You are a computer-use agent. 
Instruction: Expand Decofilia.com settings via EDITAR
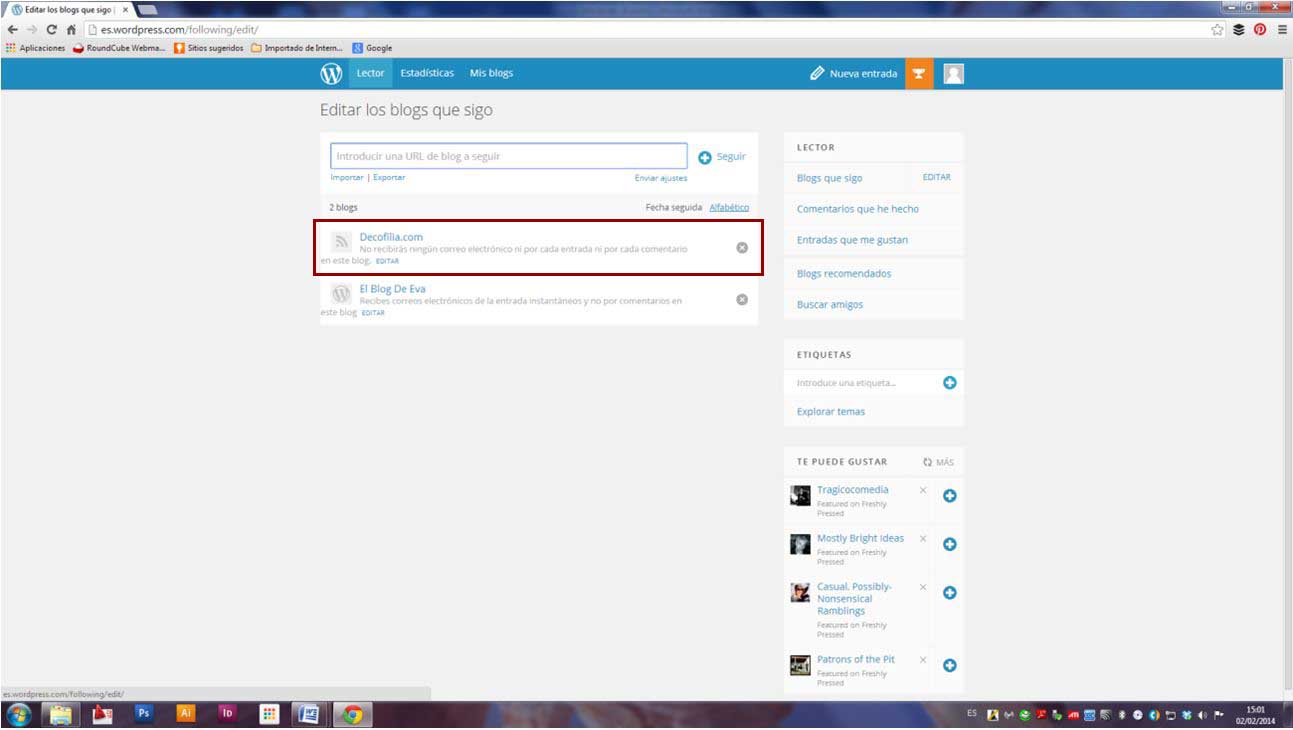pos(387,261)
